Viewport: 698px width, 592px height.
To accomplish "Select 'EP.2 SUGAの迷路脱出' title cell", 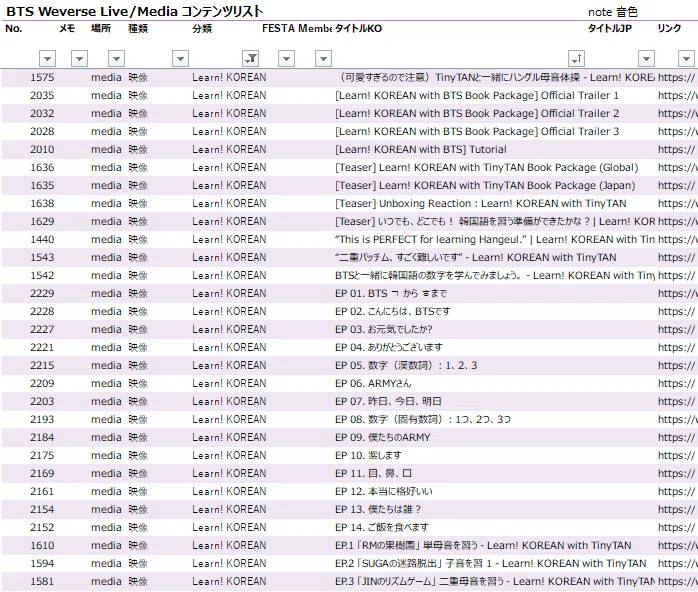I will pyautogui.click(x=491, y=564).
